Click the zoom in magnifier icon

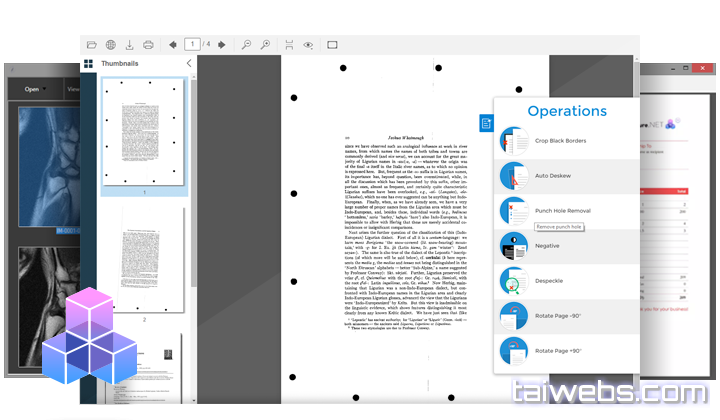[265, 45]
